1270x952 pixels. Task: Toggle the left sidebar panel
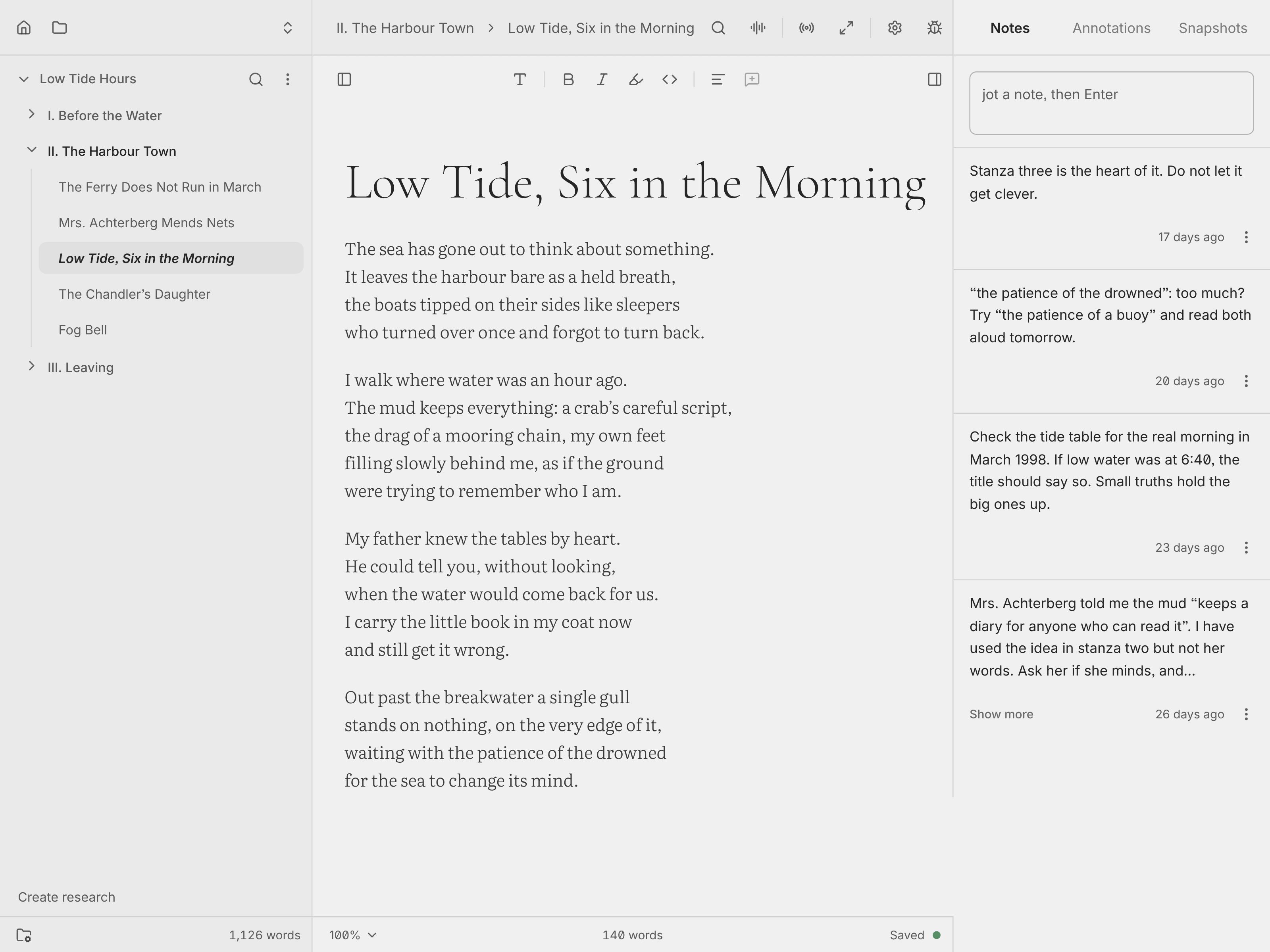(x=344, y=79)
